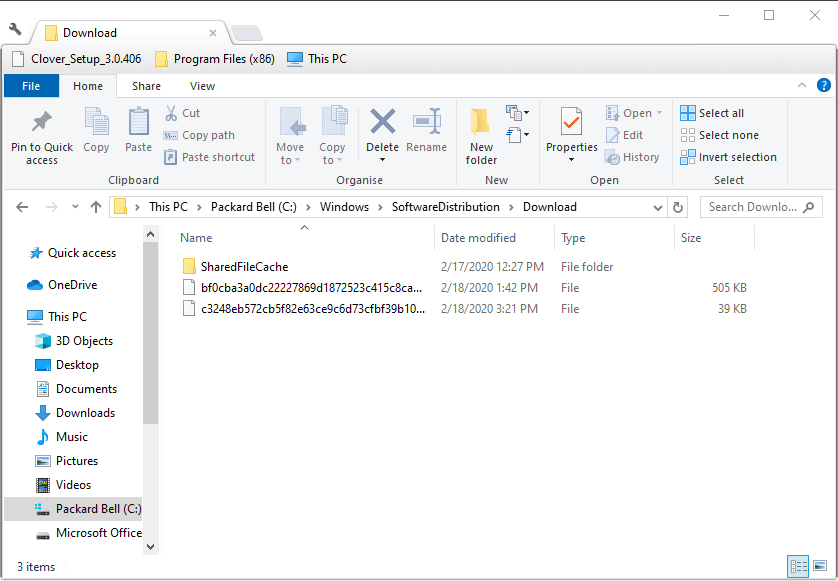The width and height of the screenshot is (838, 581).
Task: Click the Clover wrench settings icon
Action: point(15,29)
